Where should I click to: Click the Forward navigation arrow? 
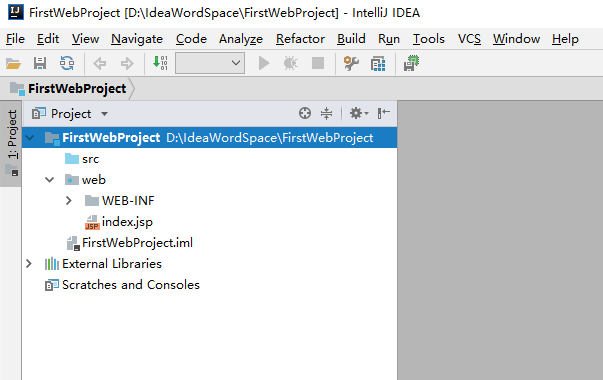click(127, 63)
